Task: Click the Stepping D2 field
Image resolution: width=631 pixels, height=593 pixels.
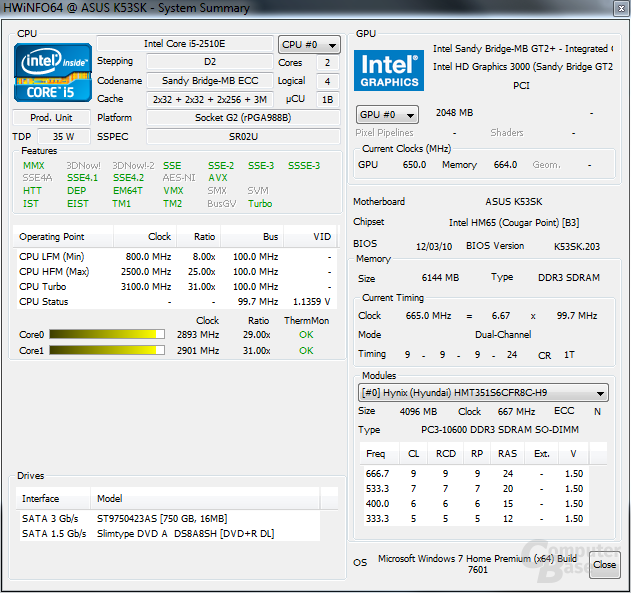Action: pos(210,62)
